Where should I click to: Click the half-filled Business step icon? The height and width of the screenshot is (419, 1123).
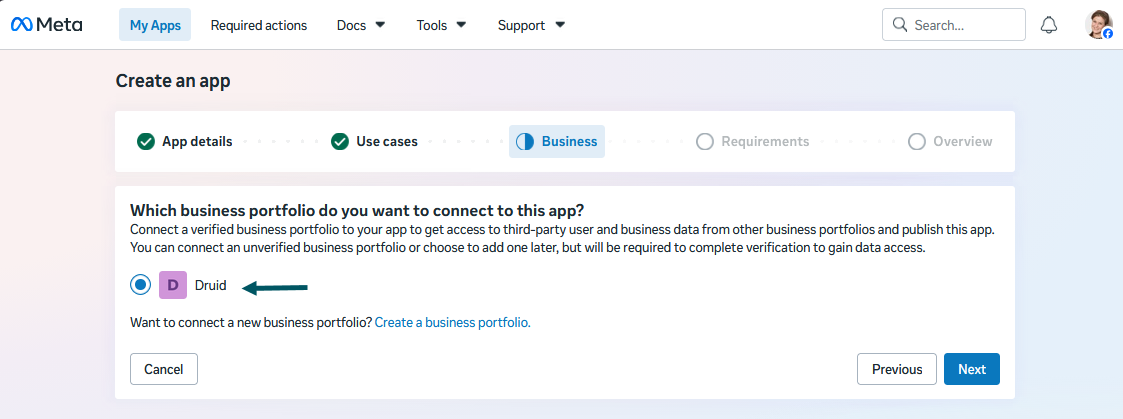pyautogui.click(x=525, y=142)
